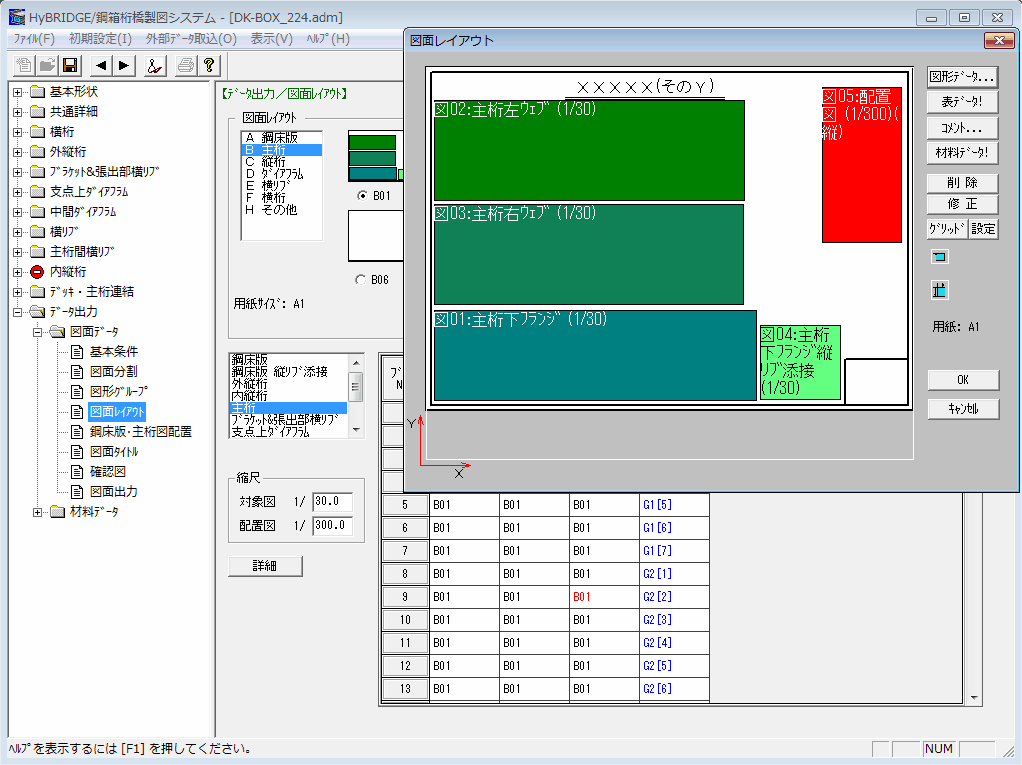Click the cyan rectangle icon below グリッド
The width and height of the screenshot is (1022, 765).
click(x=939, y=257)
